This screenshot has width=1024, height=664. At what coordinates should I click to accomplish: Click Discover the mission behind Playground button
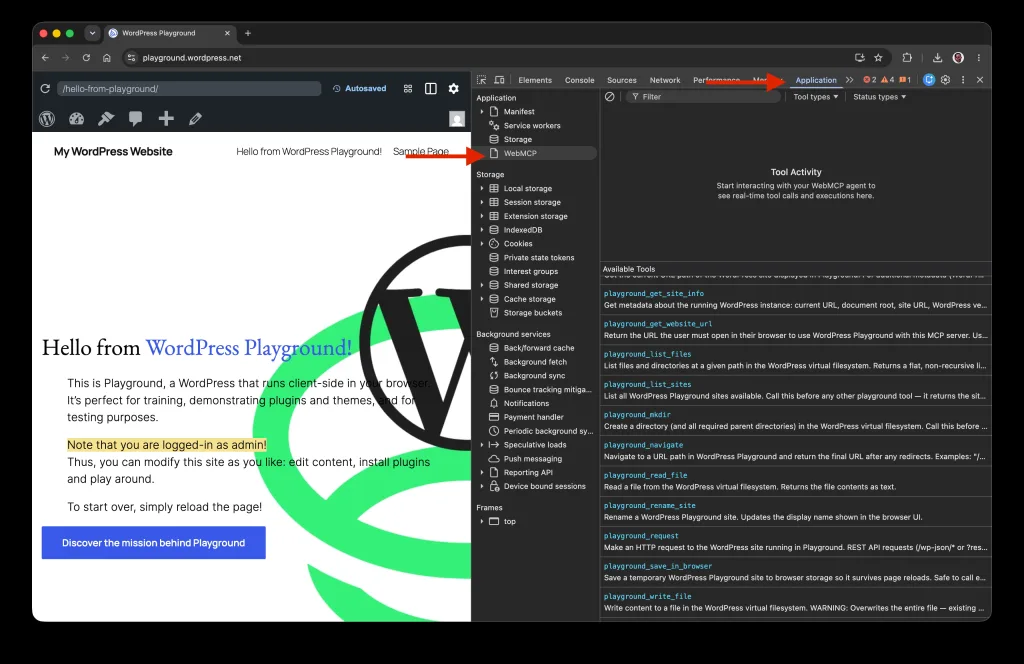pyautogui.click(x=153, y=543)
